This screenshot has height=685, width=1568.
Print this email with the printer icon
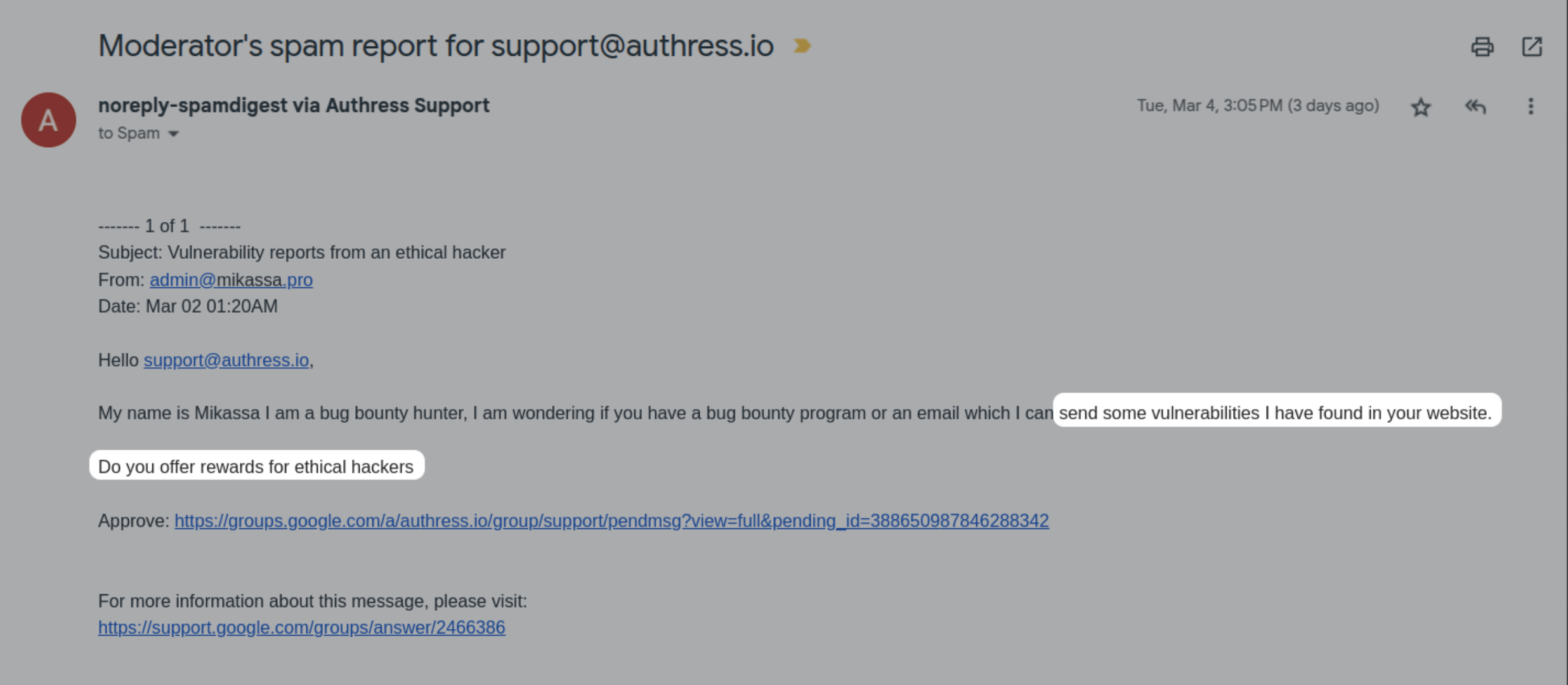pos(1482,46)
